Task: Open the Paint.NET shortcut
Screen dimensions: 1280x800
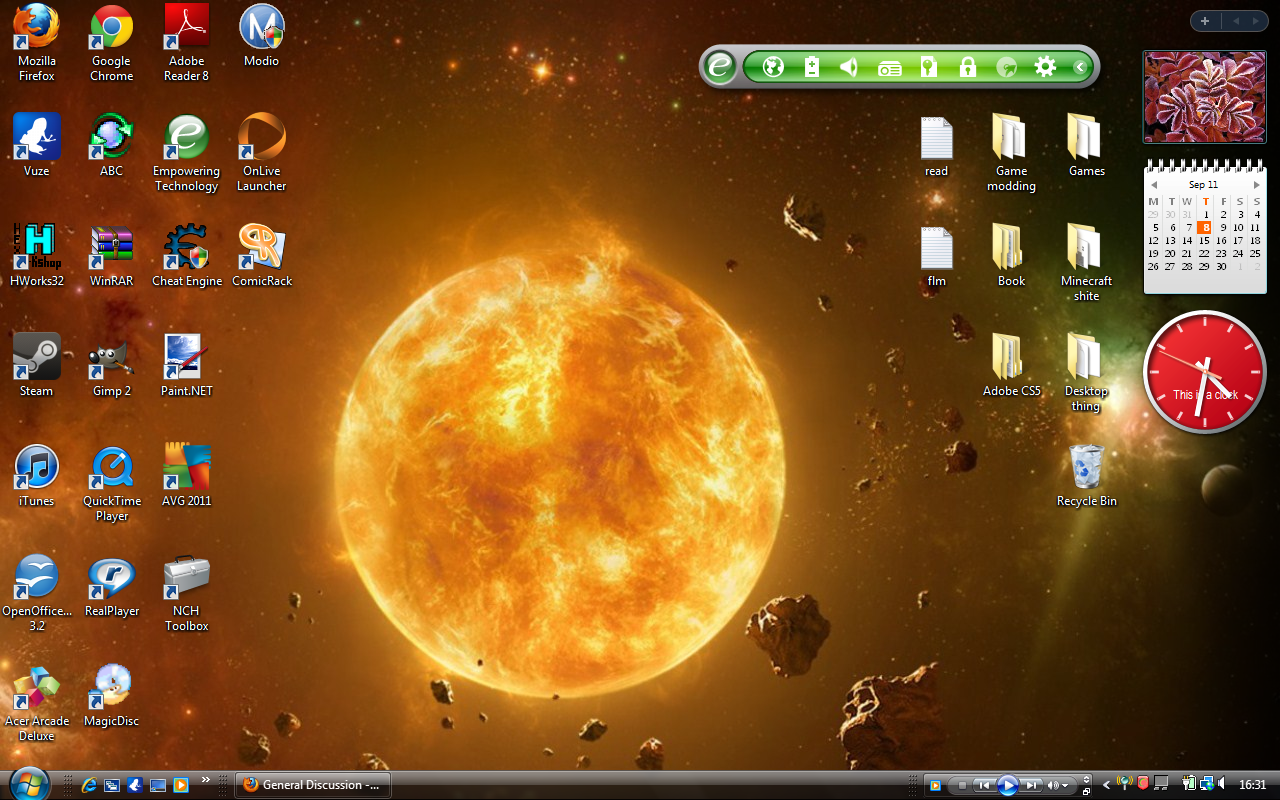Action: (x=187, y=357)
